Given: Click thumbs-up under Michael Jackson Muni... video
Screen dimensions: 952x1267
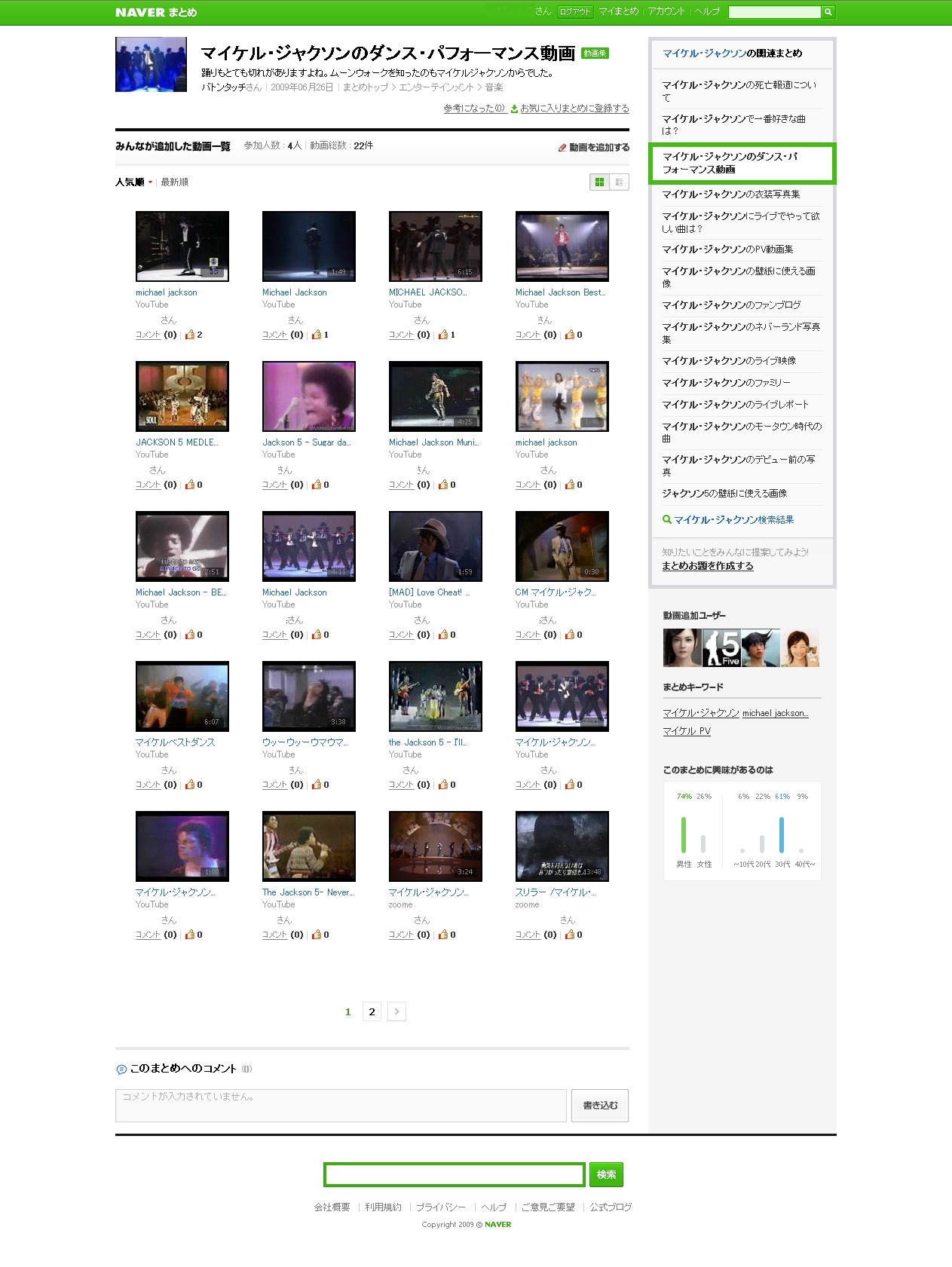Looking at the screenshot, I should [443, 485].
